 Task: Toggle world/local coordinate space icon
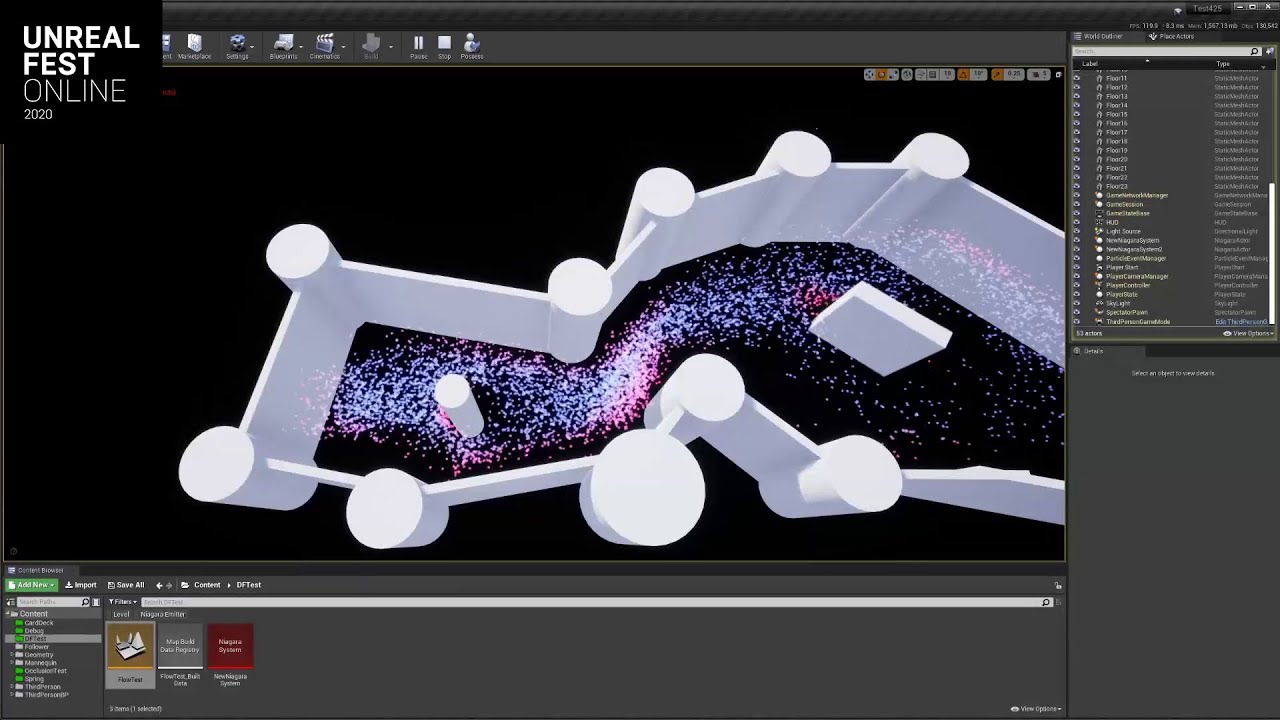[x=907, y=74]
